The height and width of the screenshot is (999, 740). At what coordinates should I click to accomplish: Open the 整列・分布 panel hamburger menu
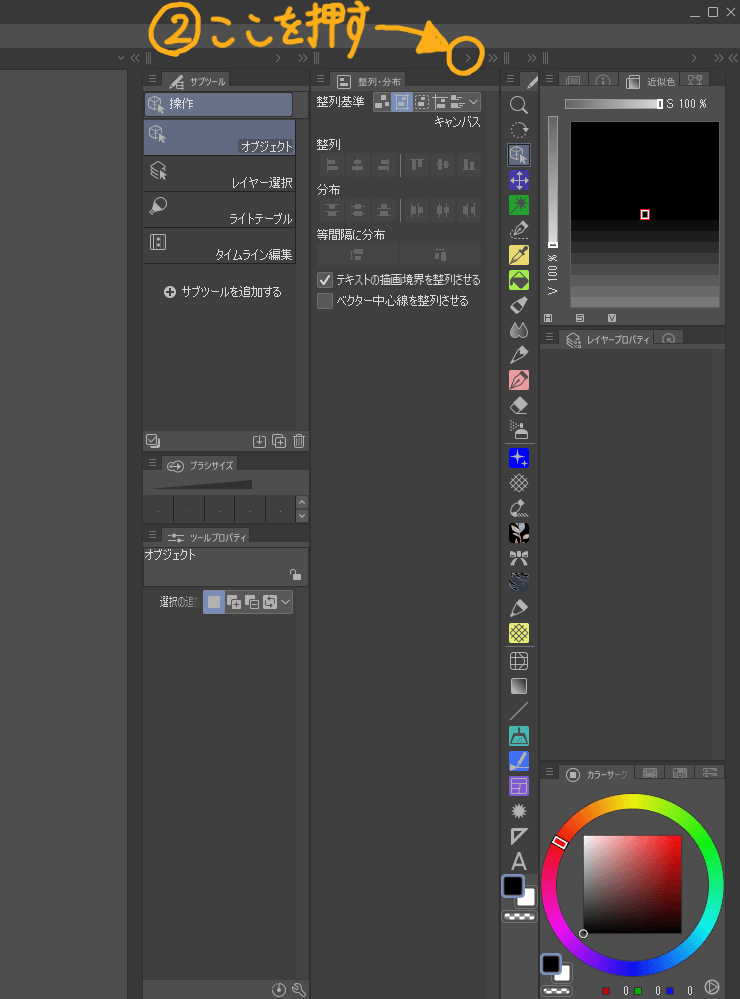320,79
